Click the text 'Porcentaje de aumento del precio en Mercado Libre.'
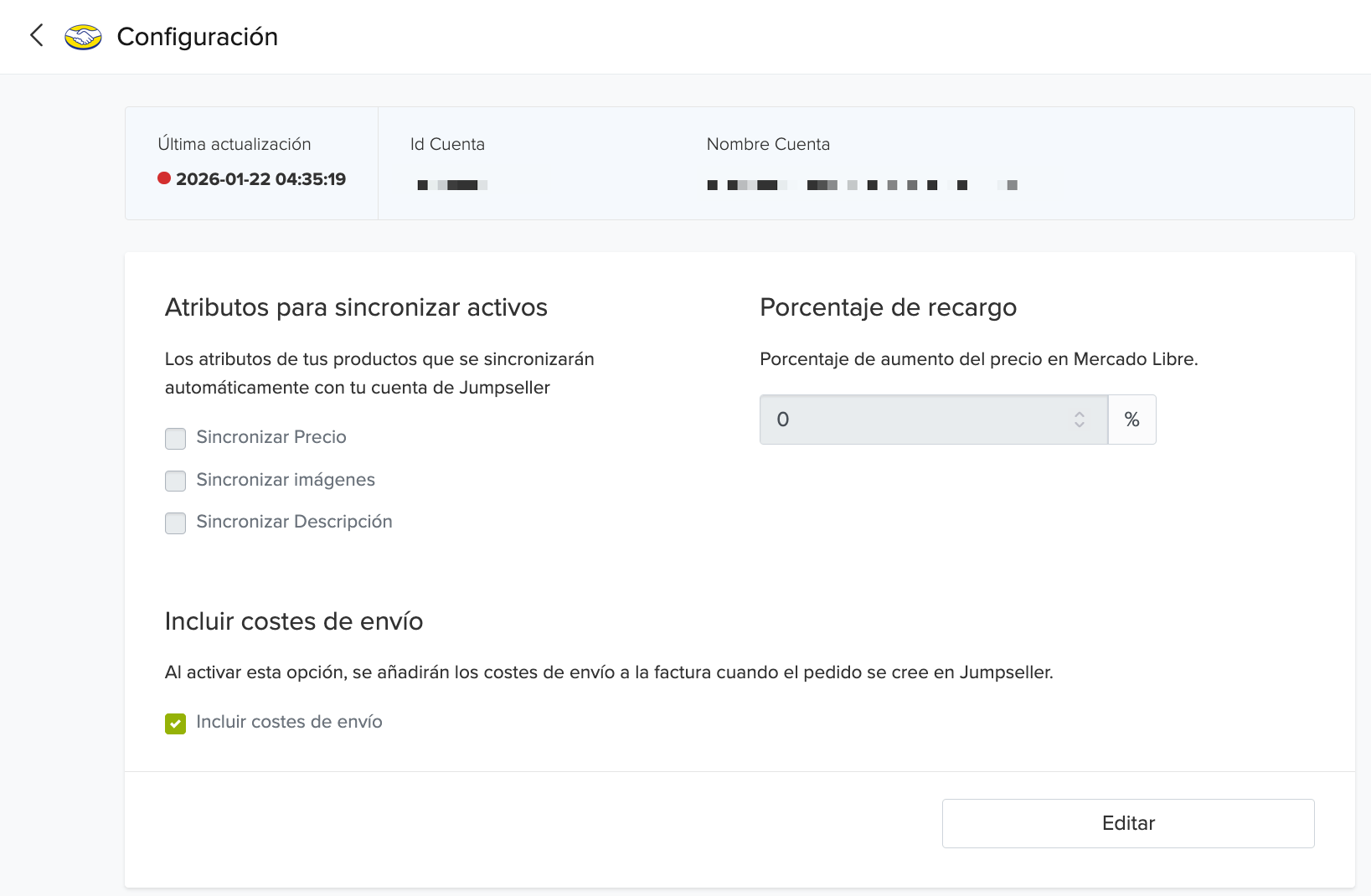 [x=979, y=359]
